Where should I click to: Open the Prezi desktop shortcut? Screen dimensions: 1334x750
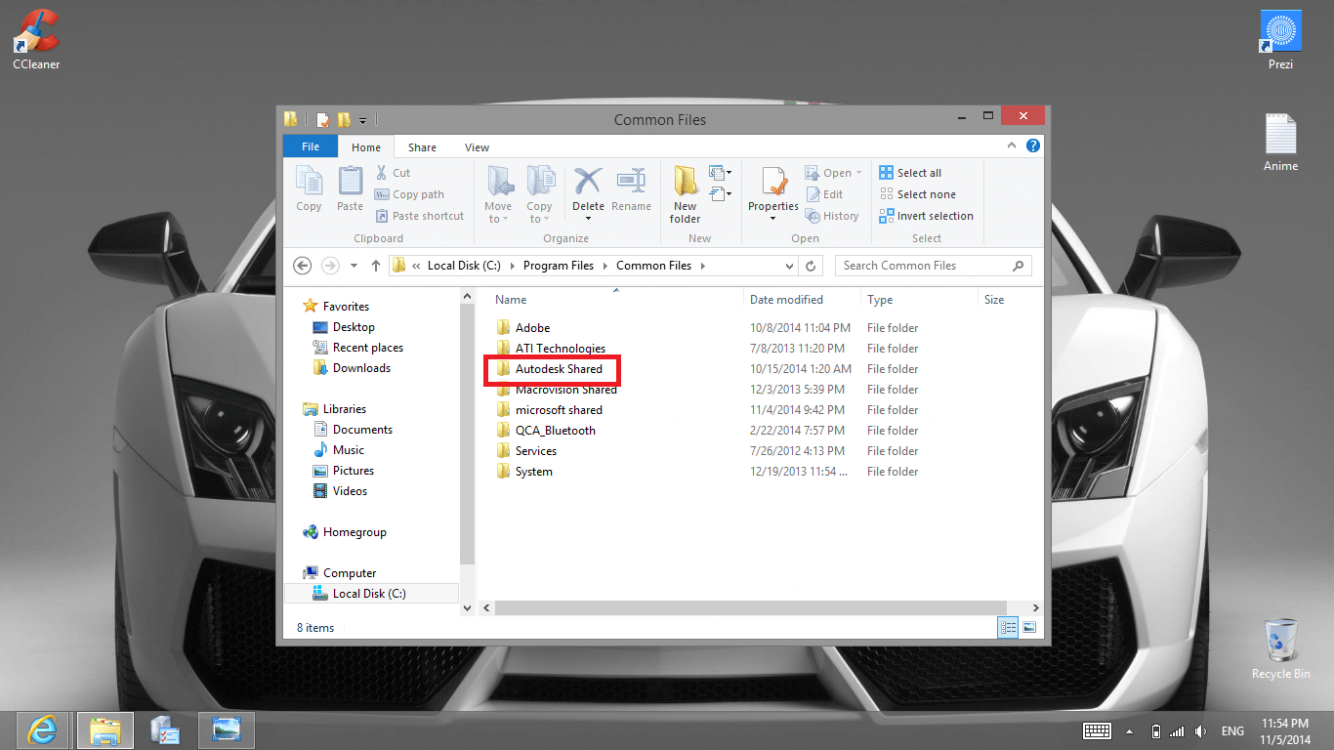(1280, 40)
